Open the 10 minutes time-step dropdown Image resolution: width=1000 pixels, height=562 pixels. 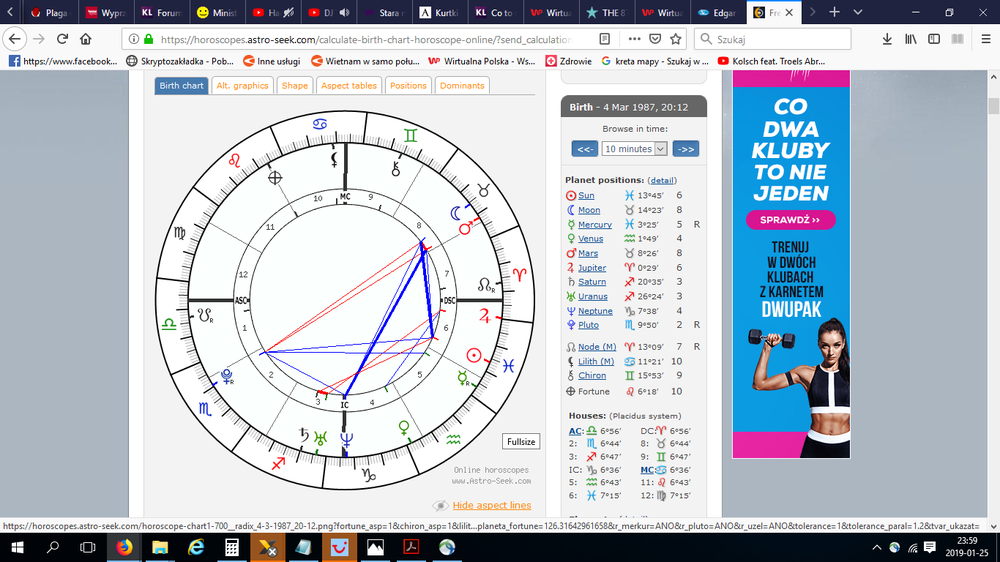(x=634, y=149)
